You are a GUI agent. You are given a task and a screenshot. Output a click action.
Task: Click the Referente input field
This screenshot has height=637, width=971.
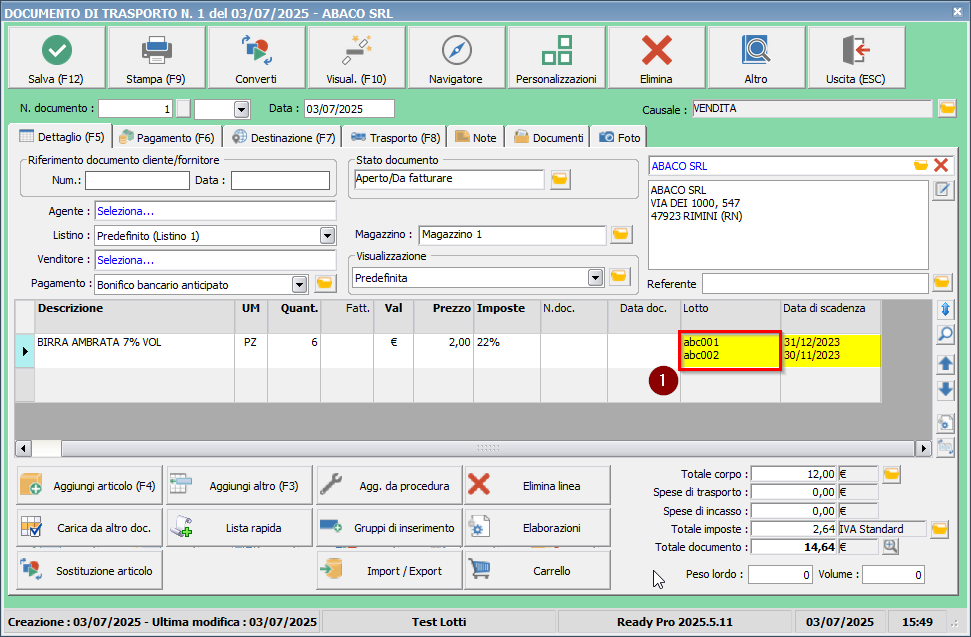click(x=815, y=284)
